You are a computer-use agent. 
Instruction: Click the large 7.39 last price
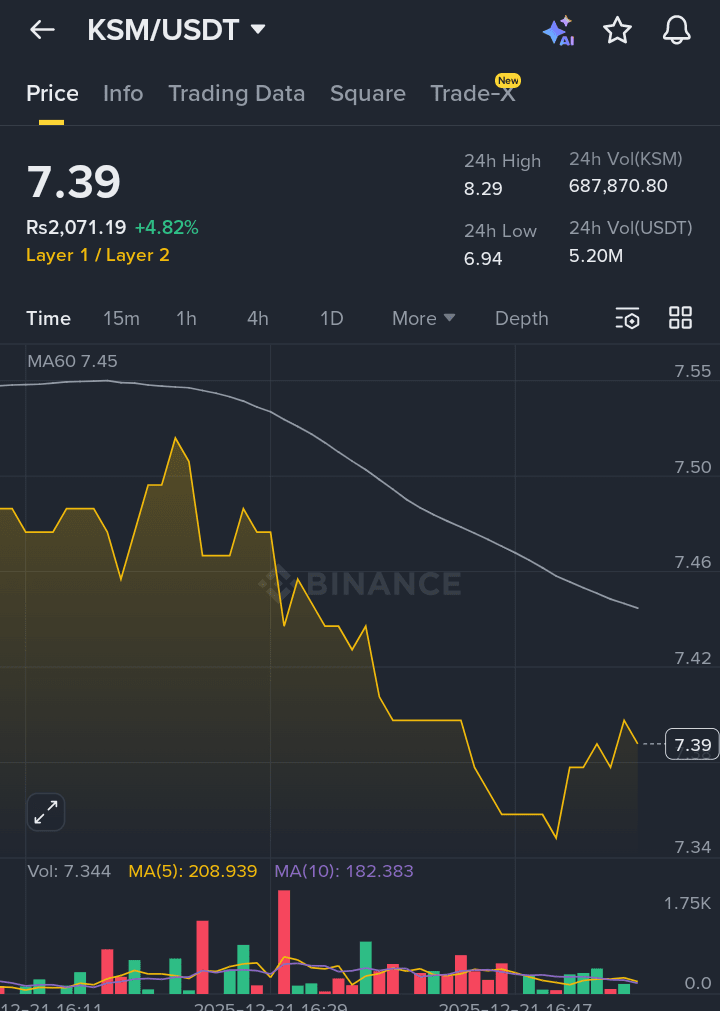73,181
